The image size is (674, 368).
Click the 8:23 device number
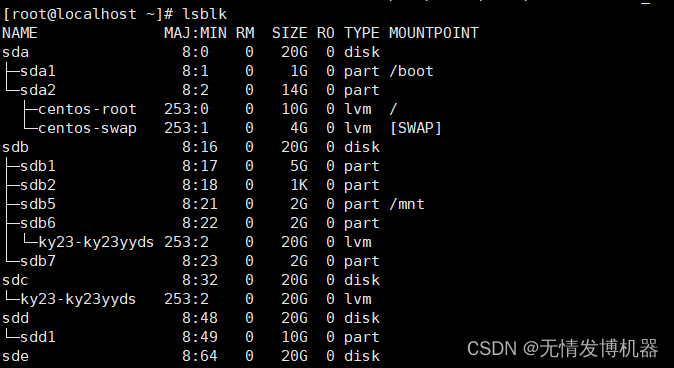[200, 261]
